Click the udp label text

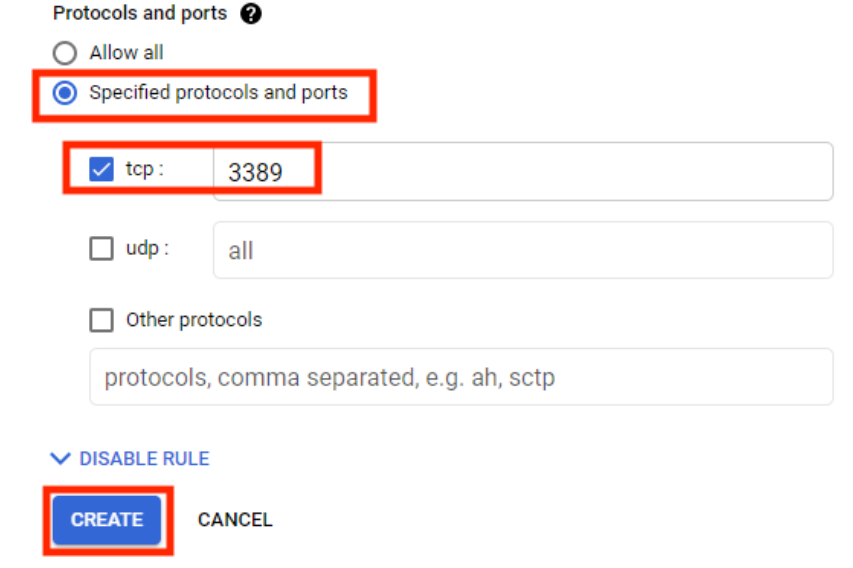144,249
